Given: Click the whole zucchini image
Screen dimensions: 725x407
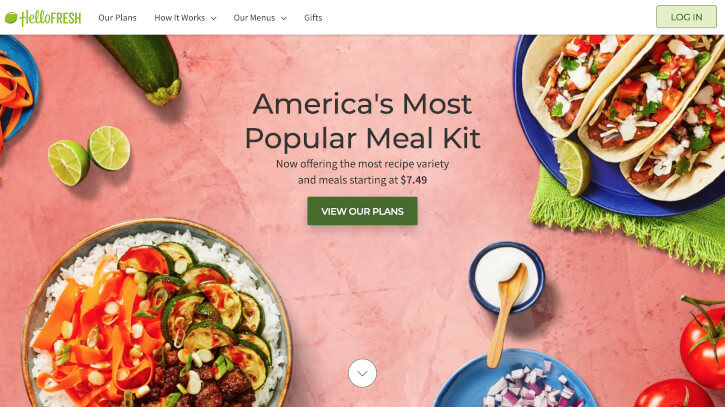Looking at the screenshot, I should tap(141, 68).
